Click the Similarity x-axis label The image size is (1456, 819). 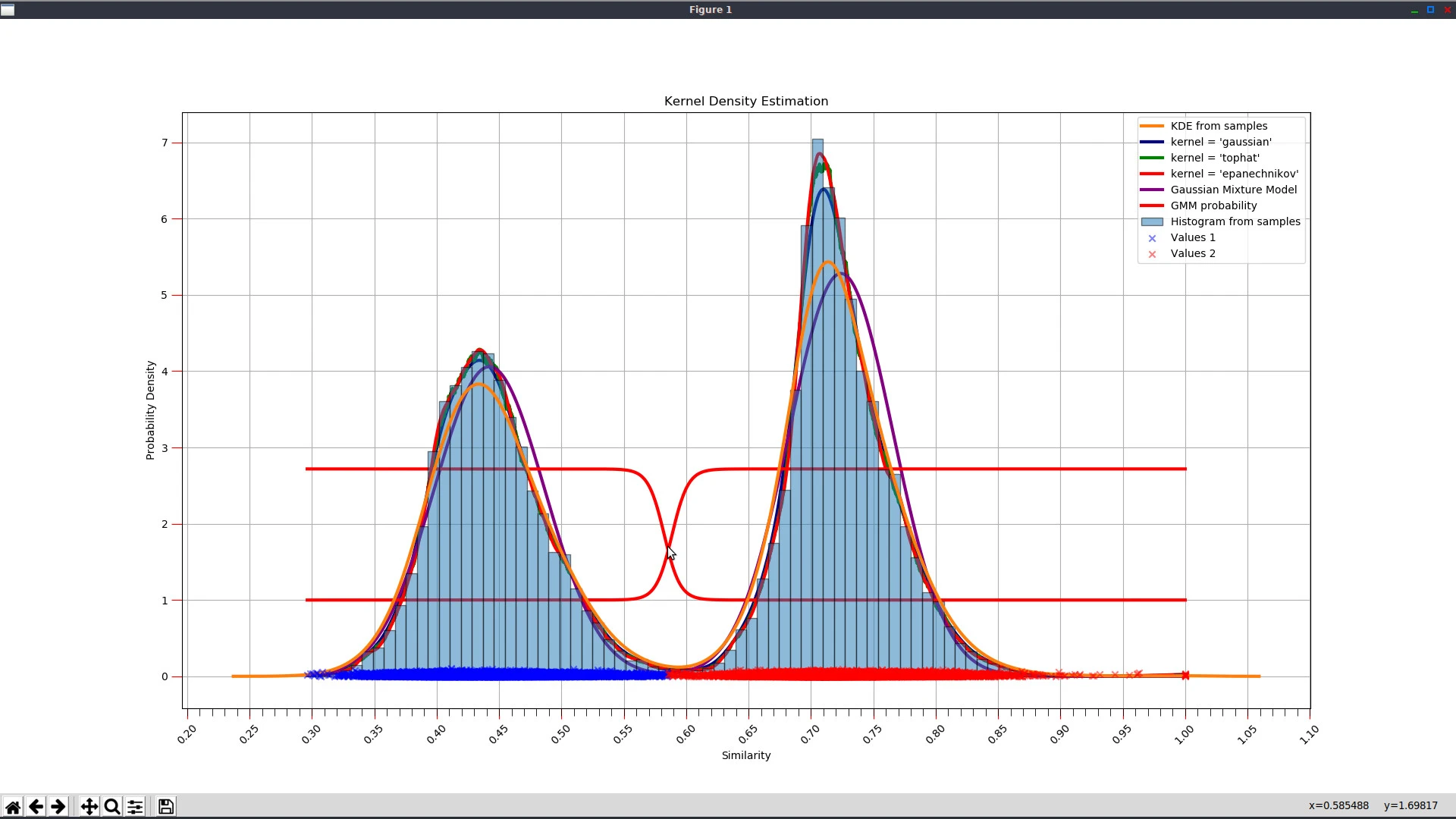click(745, 755)
